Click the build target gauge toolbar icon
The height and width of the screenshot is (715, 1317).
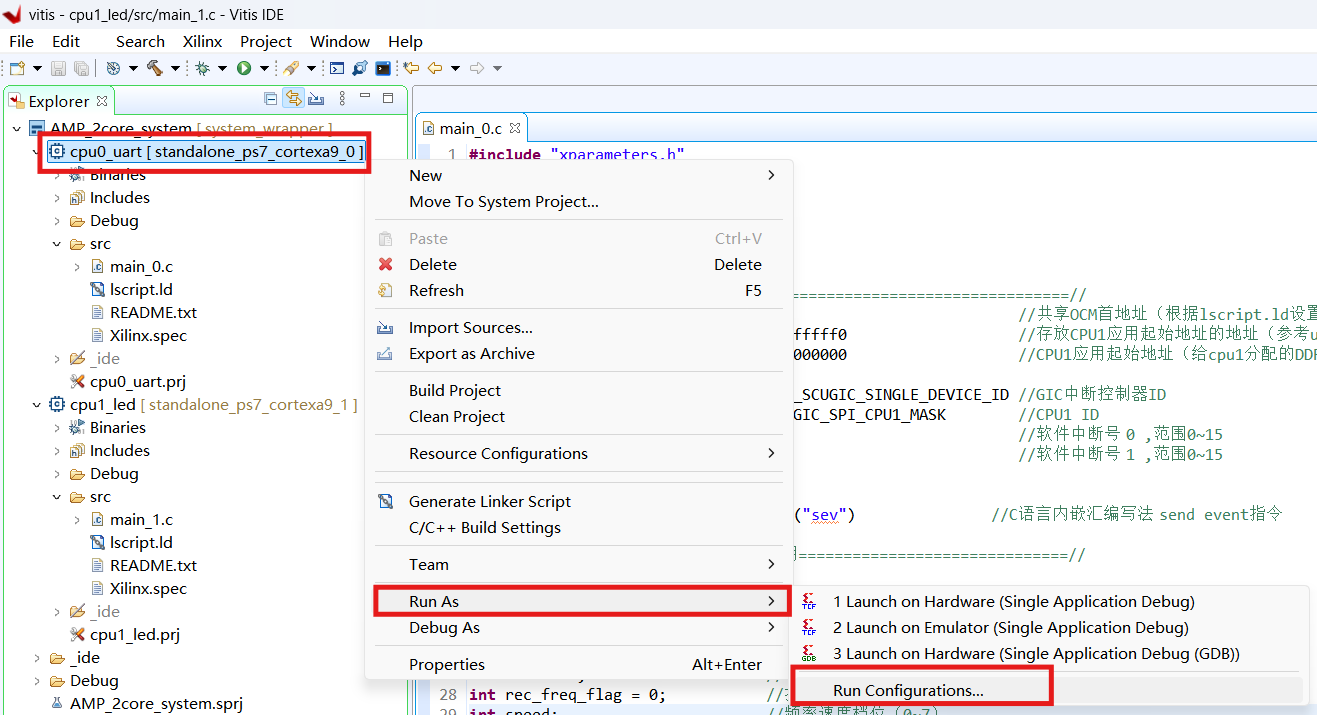click(113, 69)
